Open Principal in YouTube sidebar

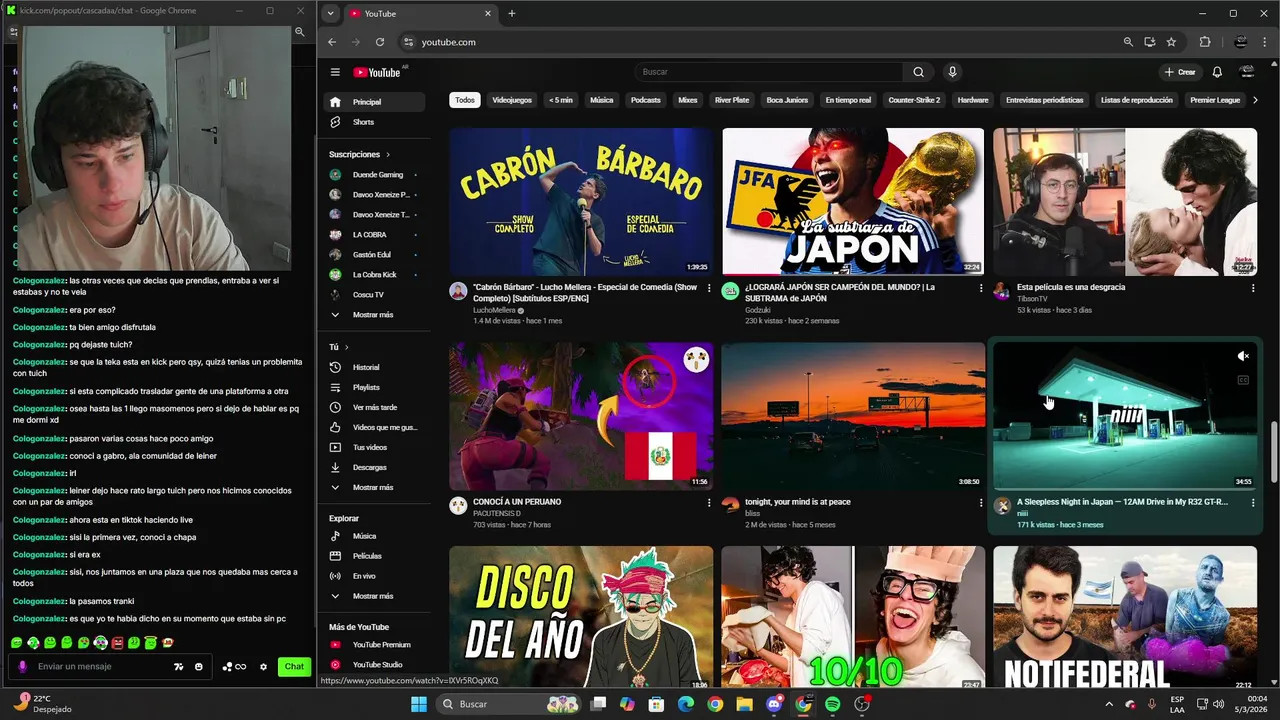point(375,102)
